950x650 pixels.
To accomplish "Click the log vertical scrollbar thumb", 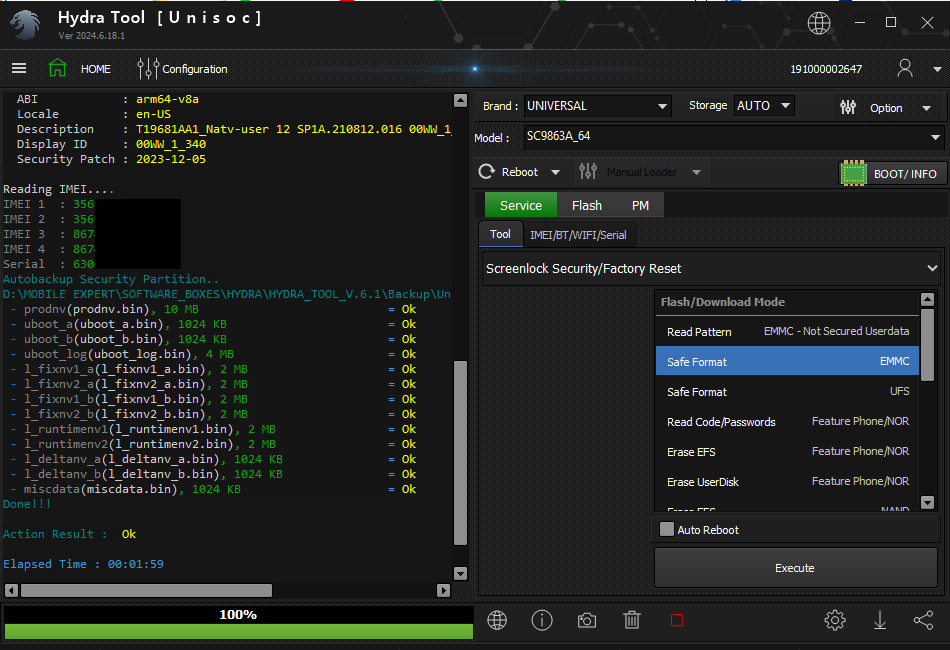I will [x=460, y=453].
